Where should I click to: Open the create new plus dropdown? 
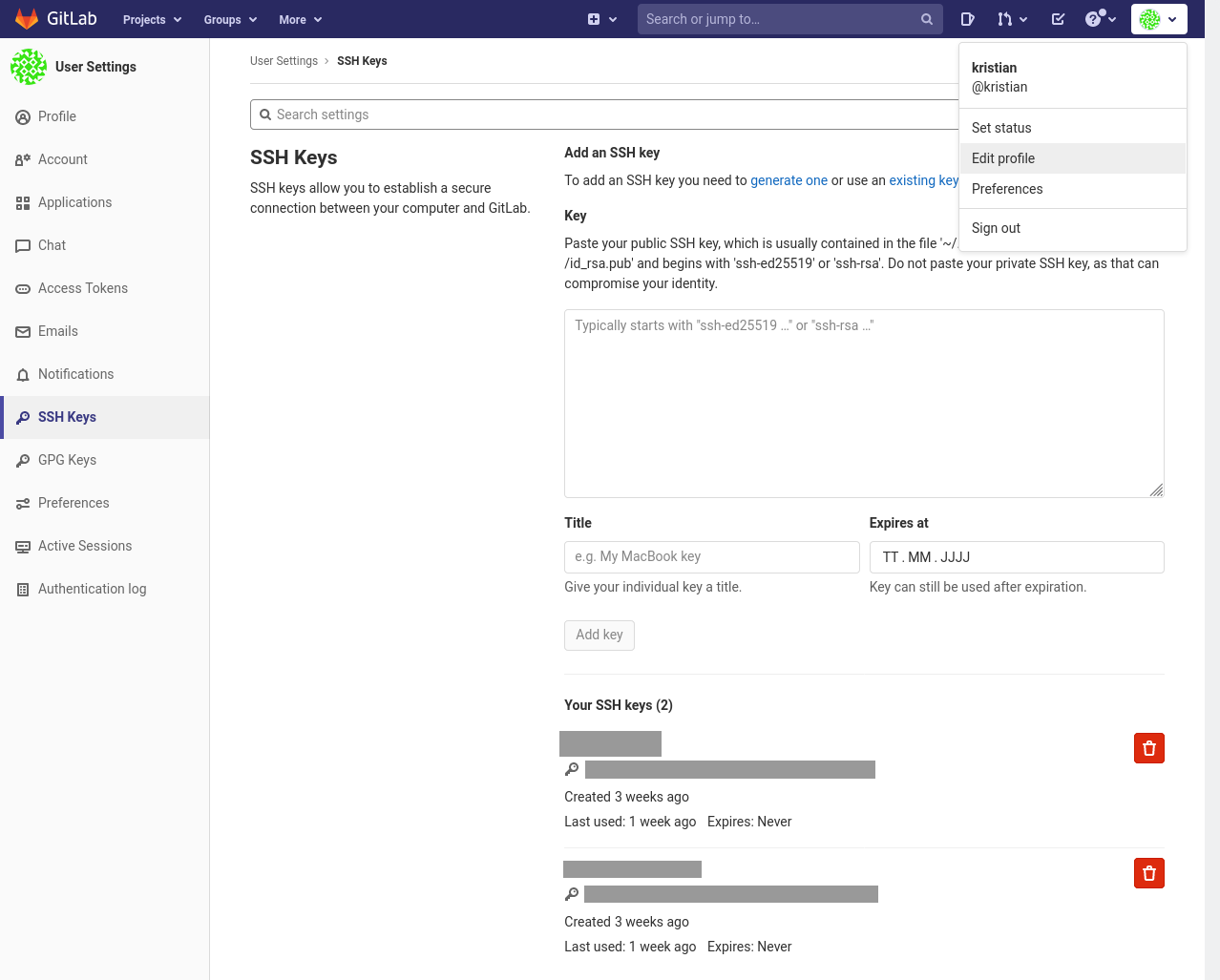click(x=601, y=19)
